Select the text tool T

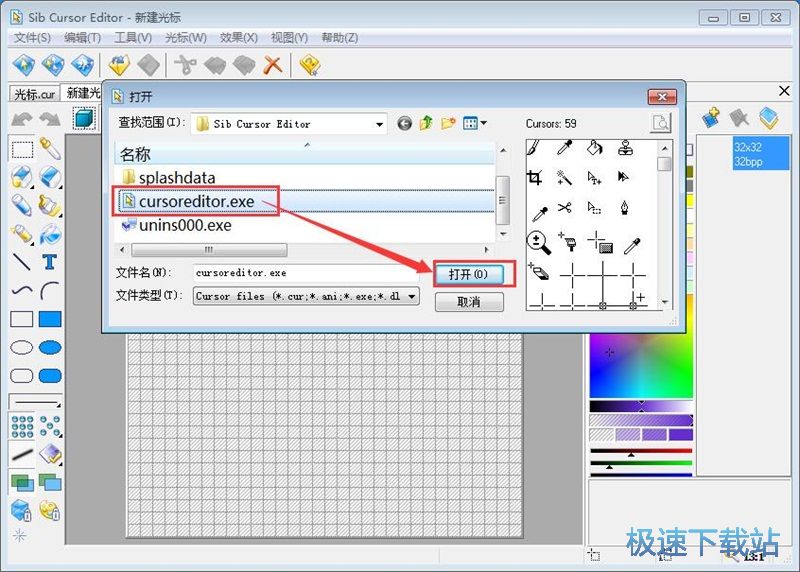[49, 262]
